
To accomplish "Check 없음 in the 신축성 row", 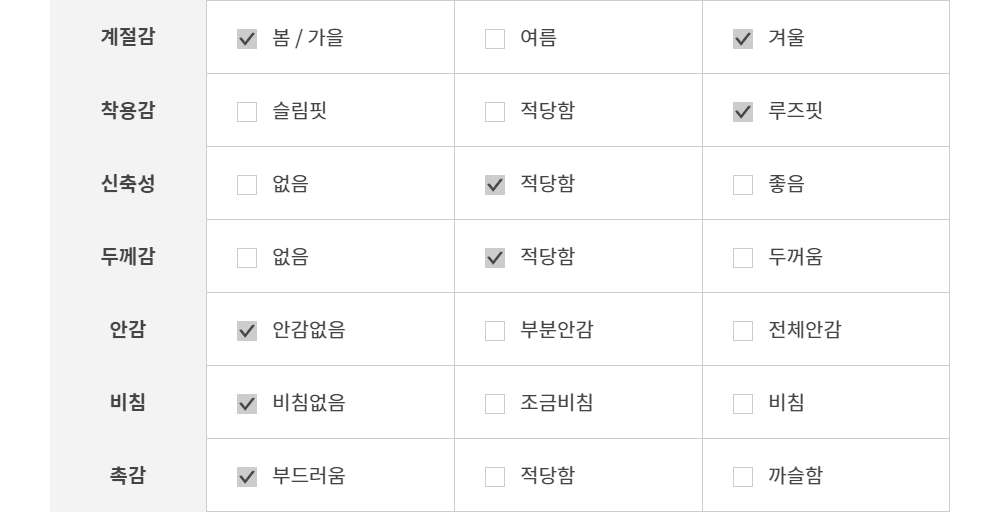I will [x=247, y=186].
